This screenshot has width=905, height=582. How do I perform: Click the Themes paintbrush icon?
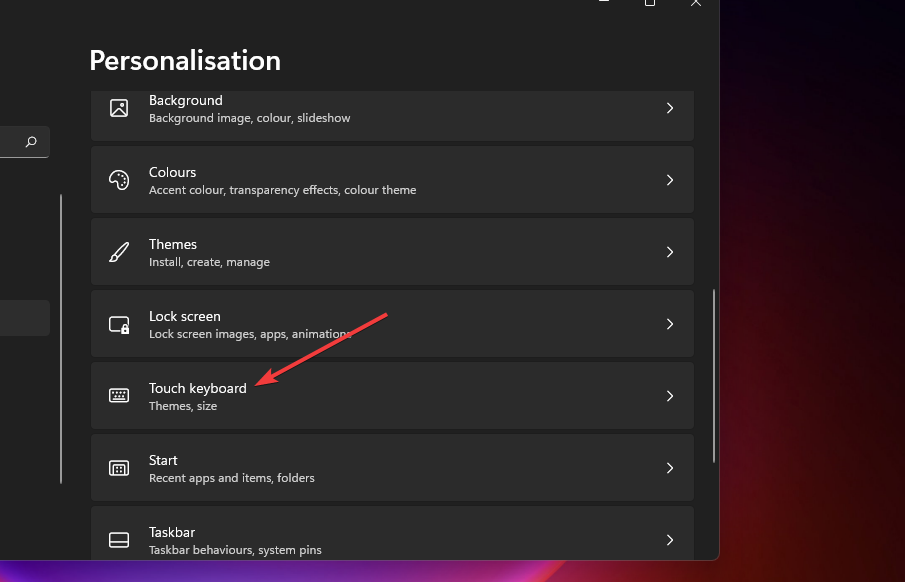click(119, 252)
